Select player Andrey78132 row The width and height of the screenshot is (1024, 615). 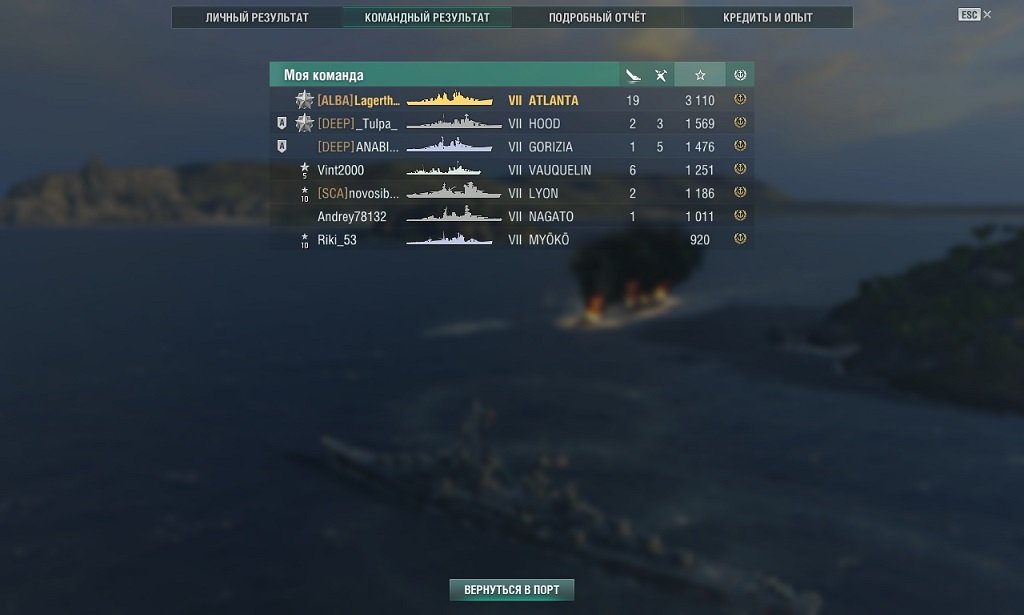(x=512, y=216)
